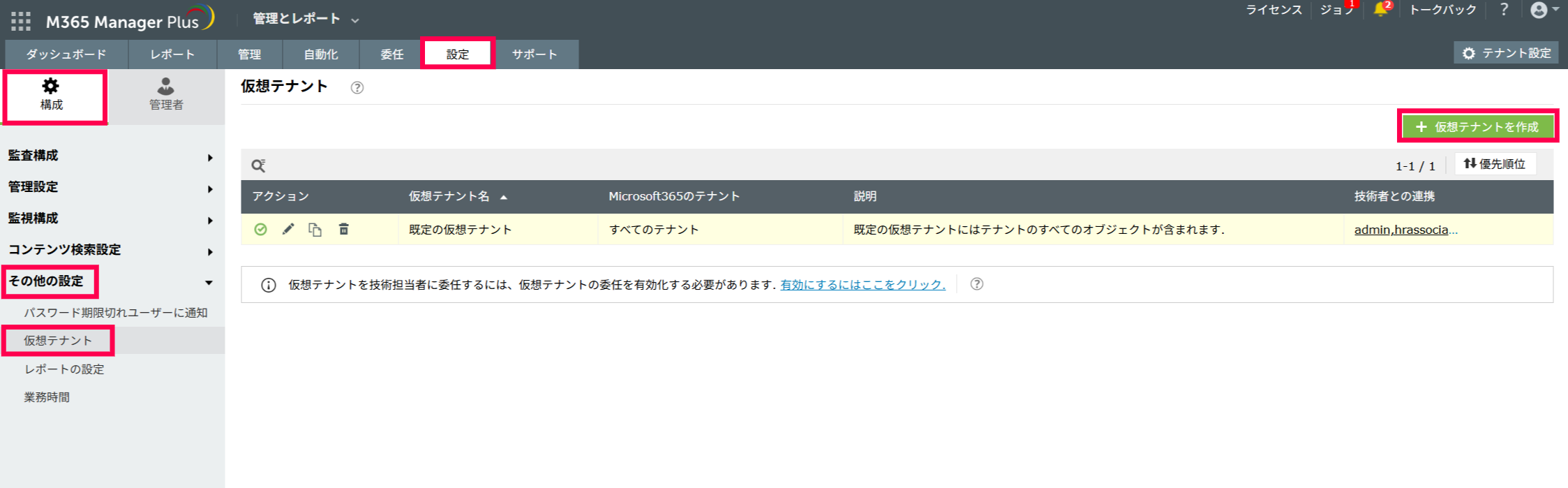Click the 優先順位 button
This screenshot has width=1568, height=488.
(x=1495, y=164)
